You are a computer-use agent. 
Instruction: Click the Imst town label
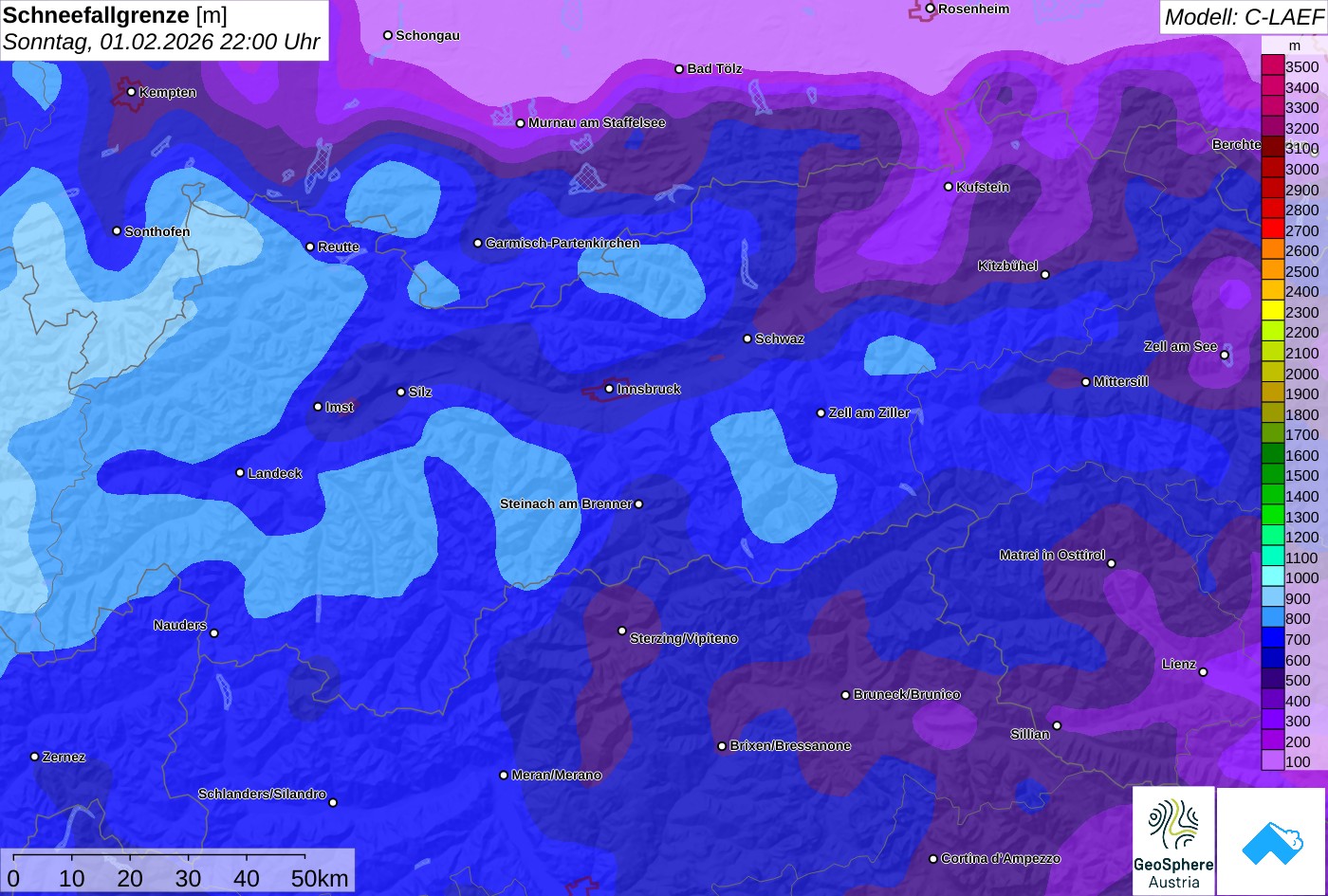(340, 407)
